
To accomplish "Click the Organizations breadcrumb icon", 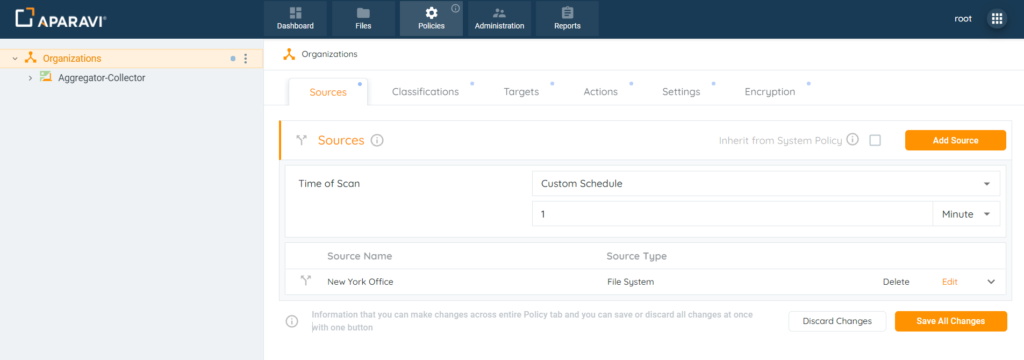I will pyautogui.click(x=289, y=54).
